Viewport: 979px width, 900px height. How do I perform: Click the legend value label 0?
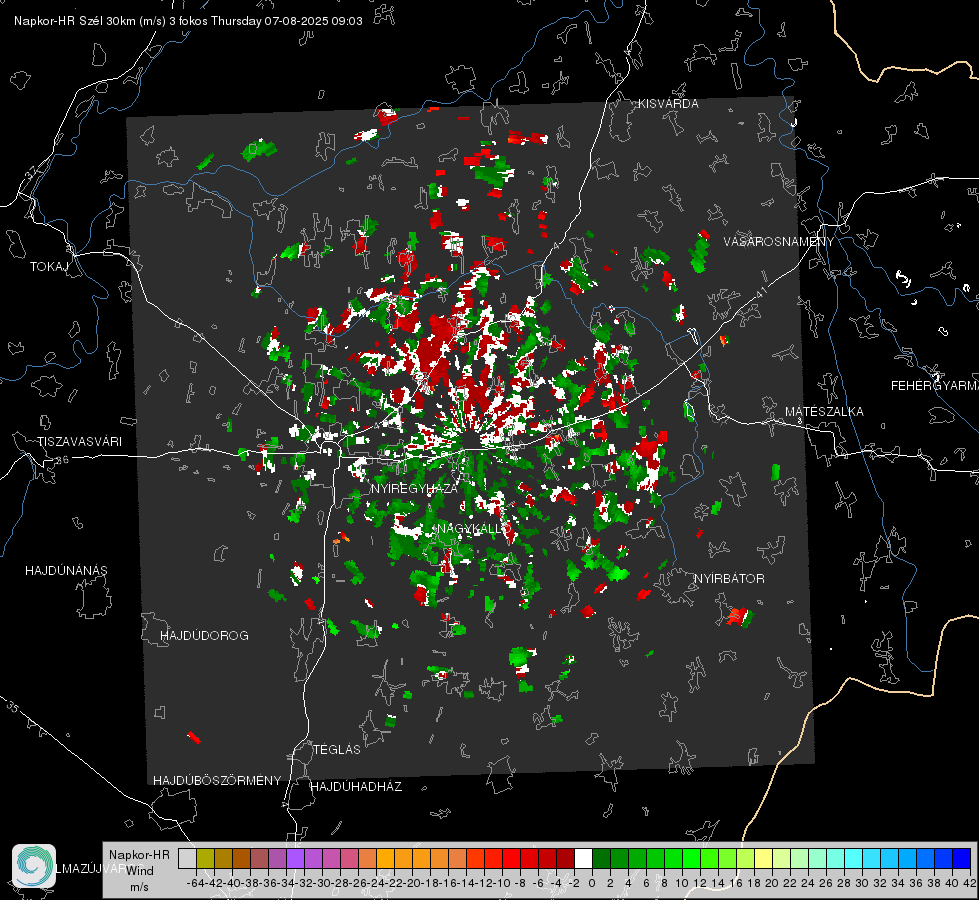(592, 884)
